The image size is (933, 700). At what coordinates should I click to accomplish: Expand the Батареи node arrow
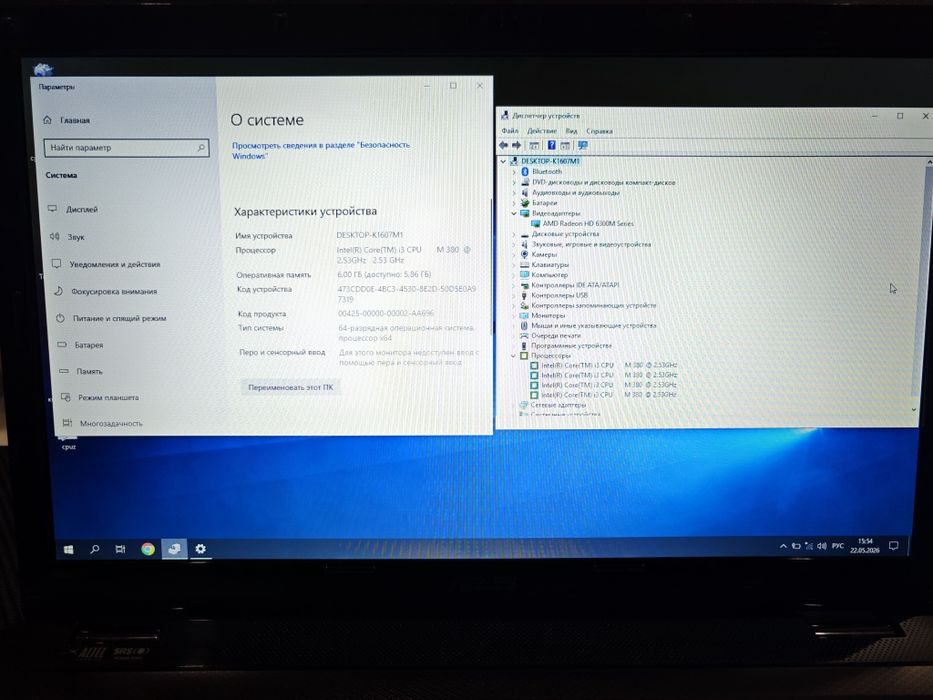pyautogui.click(x=514, y=203)
